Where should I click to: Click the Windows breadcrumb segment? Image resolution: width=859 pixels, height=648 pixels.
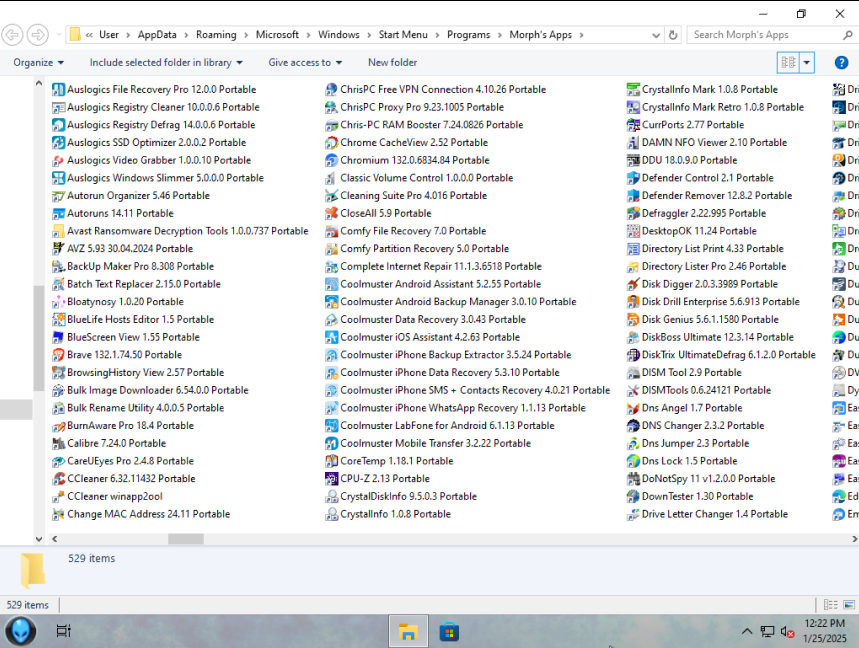[339, 35]
